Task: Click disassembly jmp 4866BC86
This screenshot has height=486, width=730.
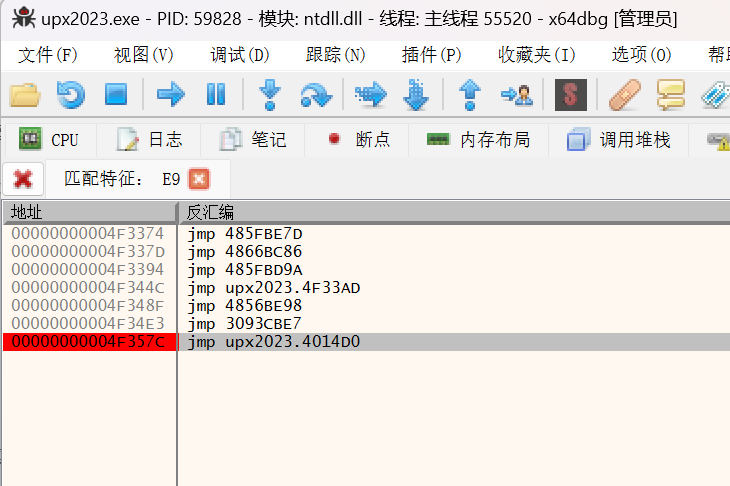Action: click(x=245, y=252)
